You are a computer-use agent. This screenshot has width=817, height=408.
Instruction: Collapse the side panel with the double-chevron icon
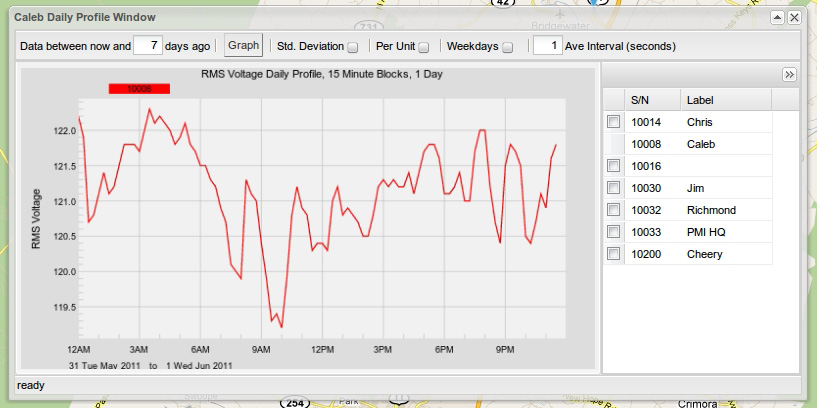tap(788, 75)
